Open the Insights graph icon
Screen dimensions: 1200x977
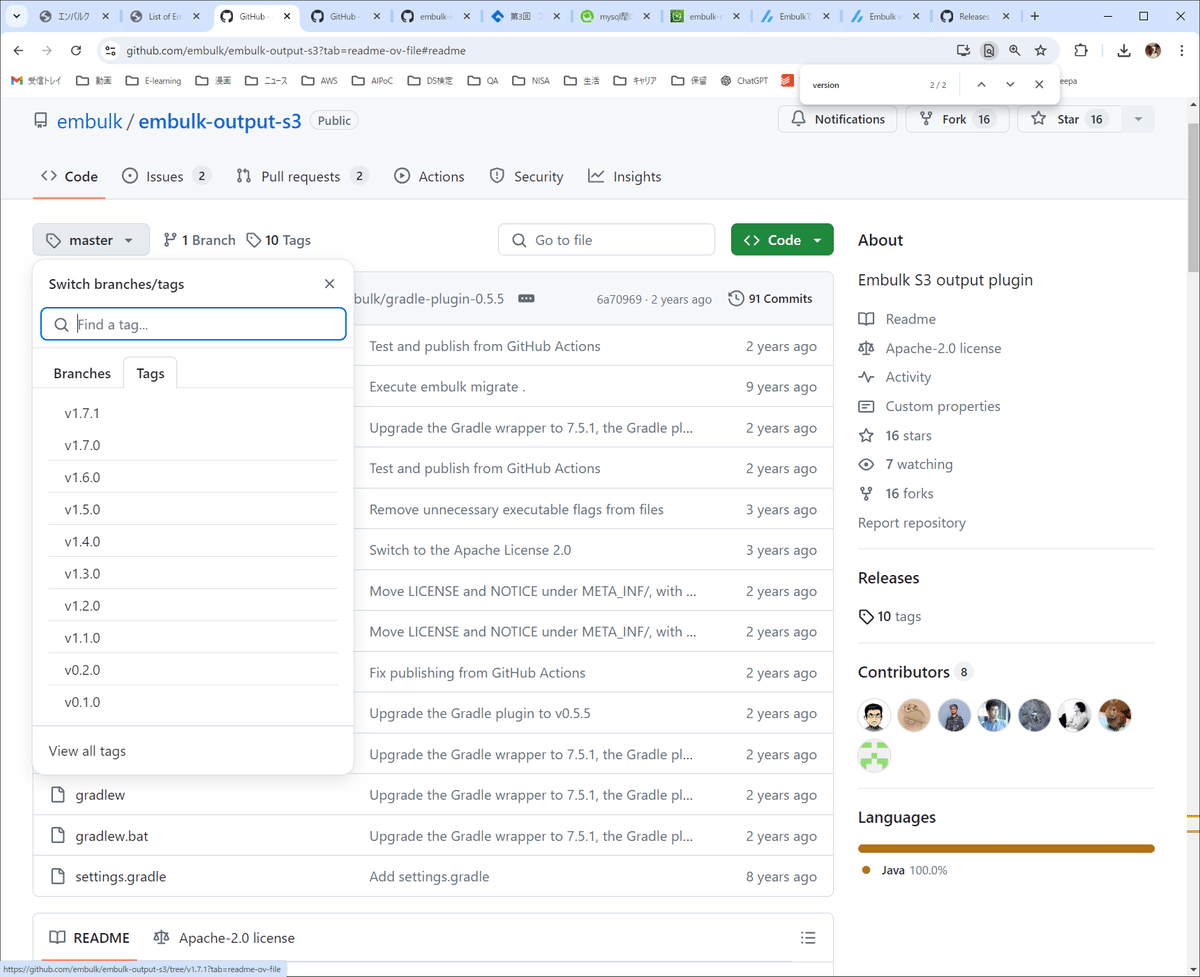click(596, 176)
